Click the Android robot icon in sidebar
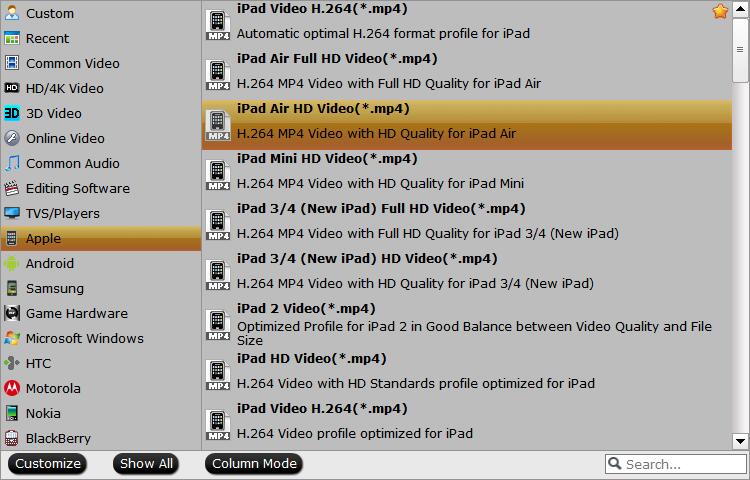Image resolution: width=750 pixels, height=480 pixels. pos(12,263)
